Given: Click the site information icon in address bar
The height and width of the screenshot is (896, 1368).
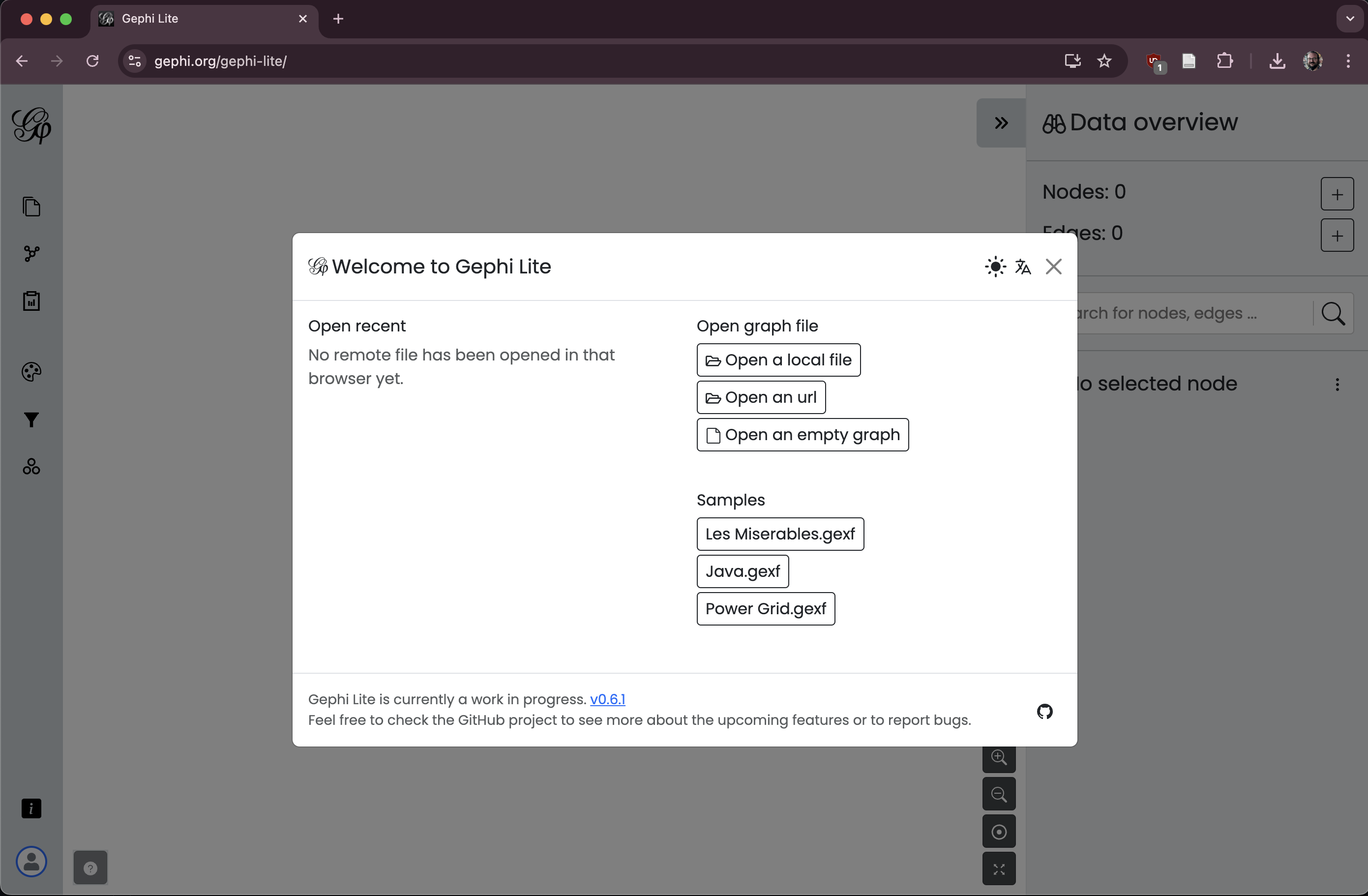Looking at the screenshot, I should (135, 61).
